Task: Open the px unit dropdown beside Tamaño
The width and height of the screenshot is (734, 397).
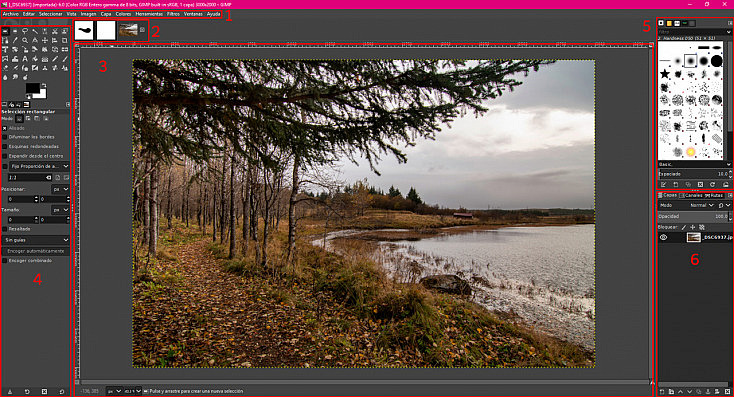Action: coord(60,210)
